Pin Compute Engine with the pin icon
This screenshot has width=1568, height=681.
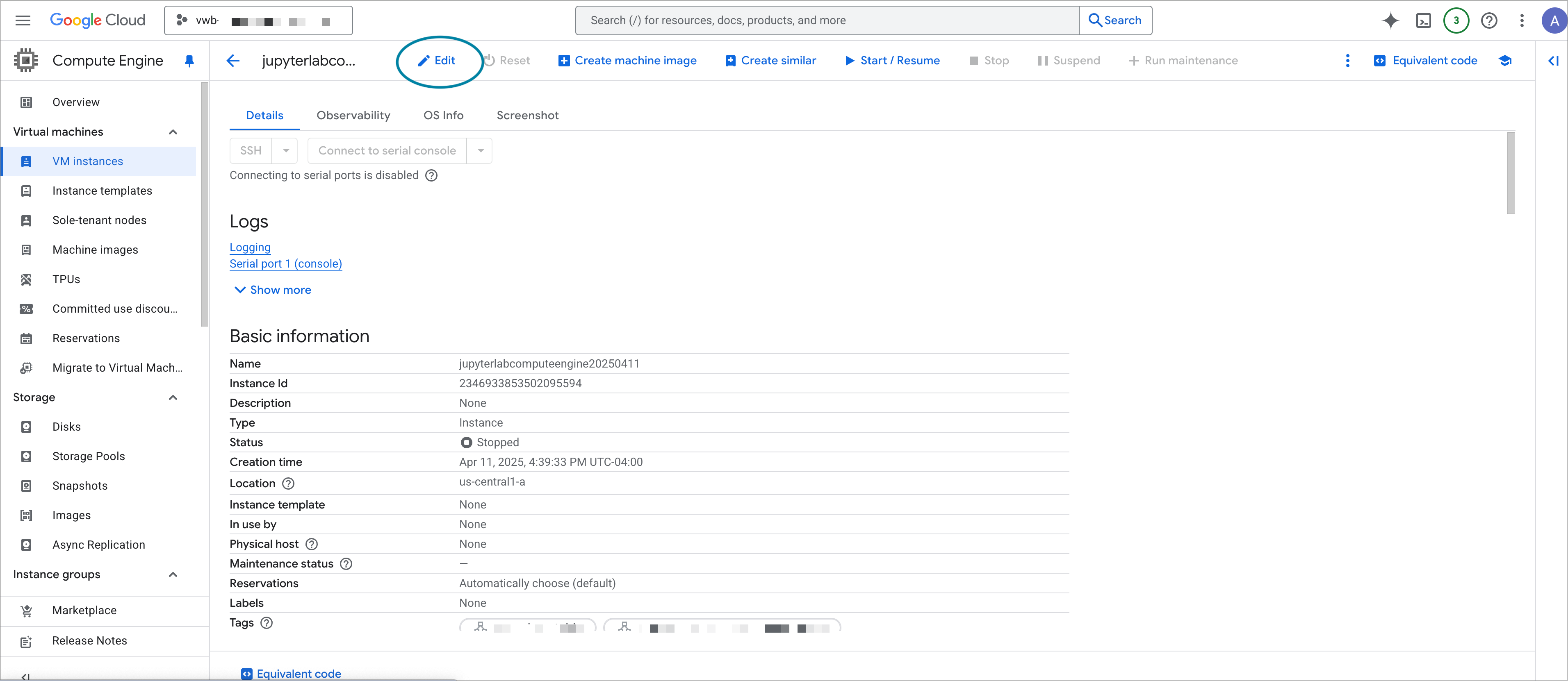point(189,61)
